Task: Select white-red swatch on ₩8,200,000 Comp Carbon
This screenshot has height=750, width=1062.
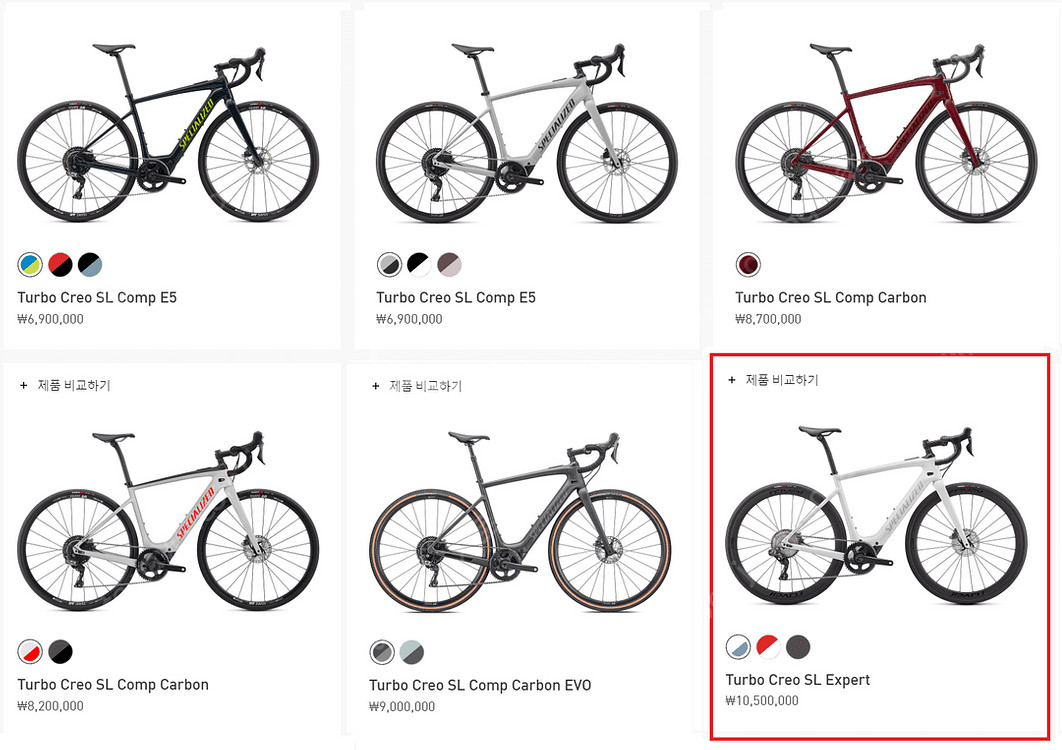Action: click(x=30, y=652)
